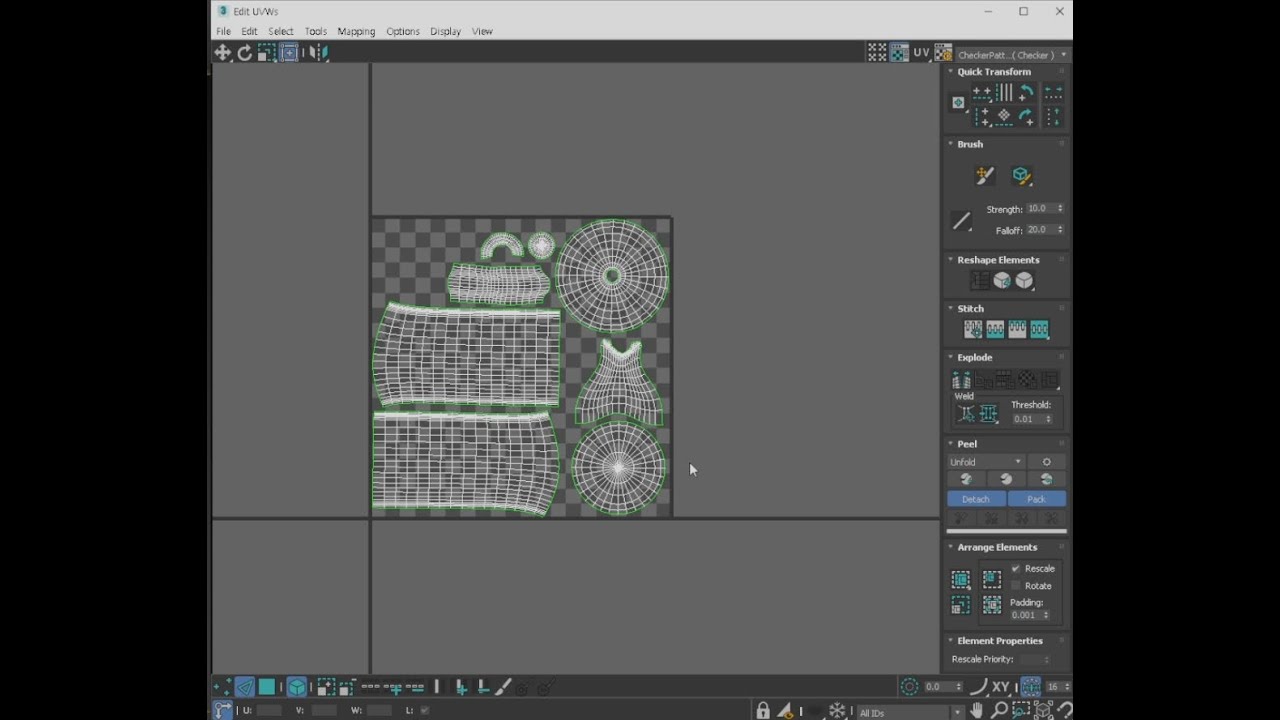Viewport: 1280px width, 720px height.
Task: Click the Detach button
Action: pyautogui.click(x=976, y=499)
